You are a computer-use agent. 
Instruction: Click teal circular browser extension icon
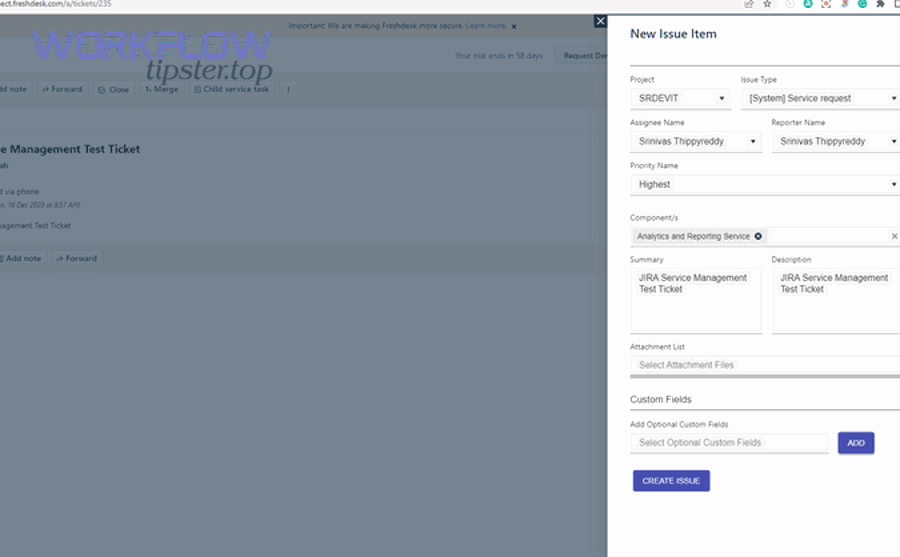click(808, 4)
